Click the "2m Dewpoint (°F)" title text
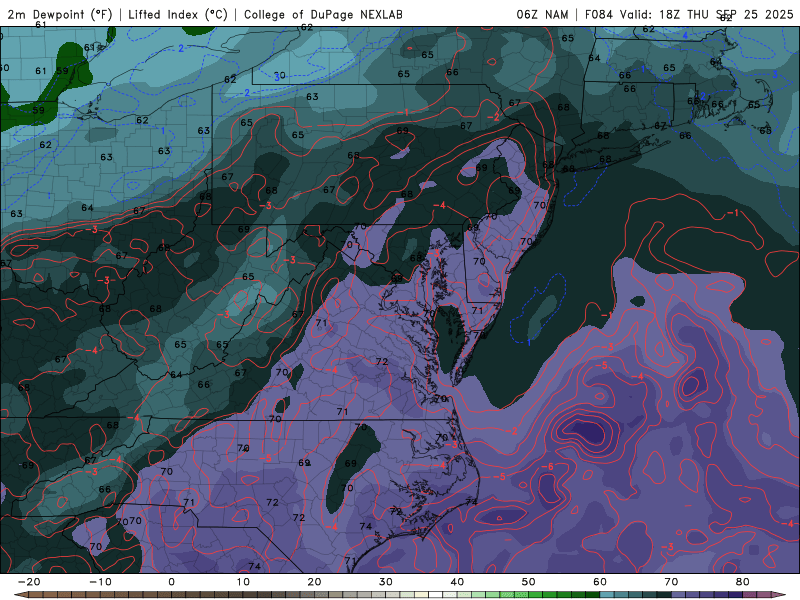This screenshot has width=800, height=600. (x=60, y=14)
